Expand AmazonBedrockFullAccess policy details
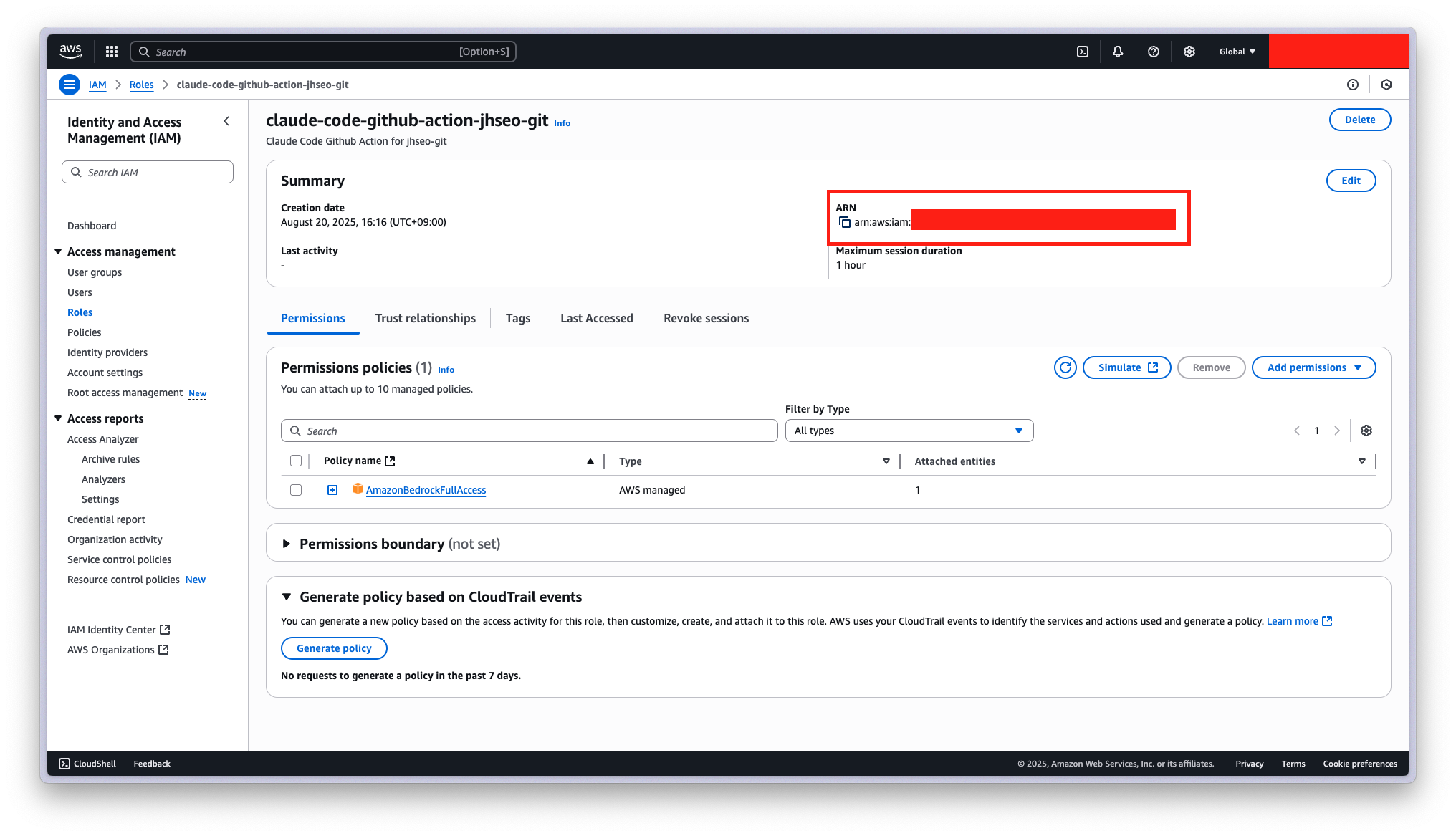The image size is (1456, 836). (x=332, y=490)
